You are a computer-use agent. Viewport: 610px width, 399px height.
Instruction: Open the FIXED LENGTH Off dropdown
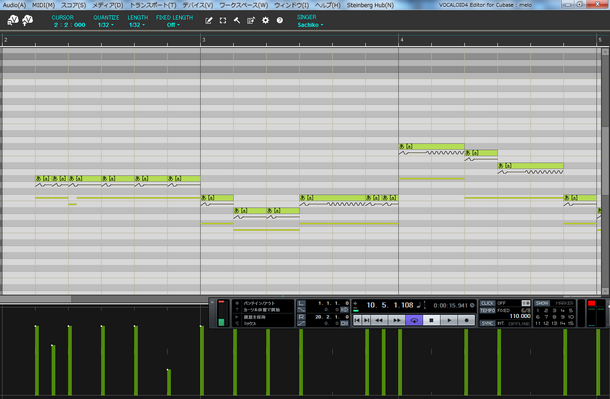(x=173, y=25)
